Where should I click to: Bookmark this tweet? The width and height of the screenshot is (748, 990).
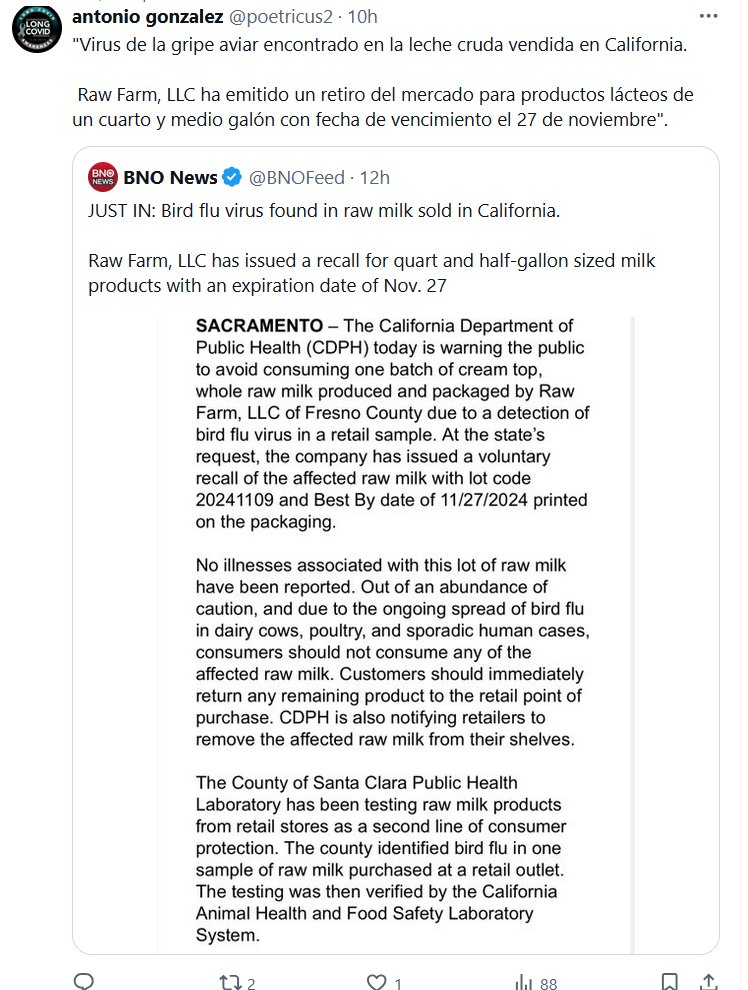[671, 982]
